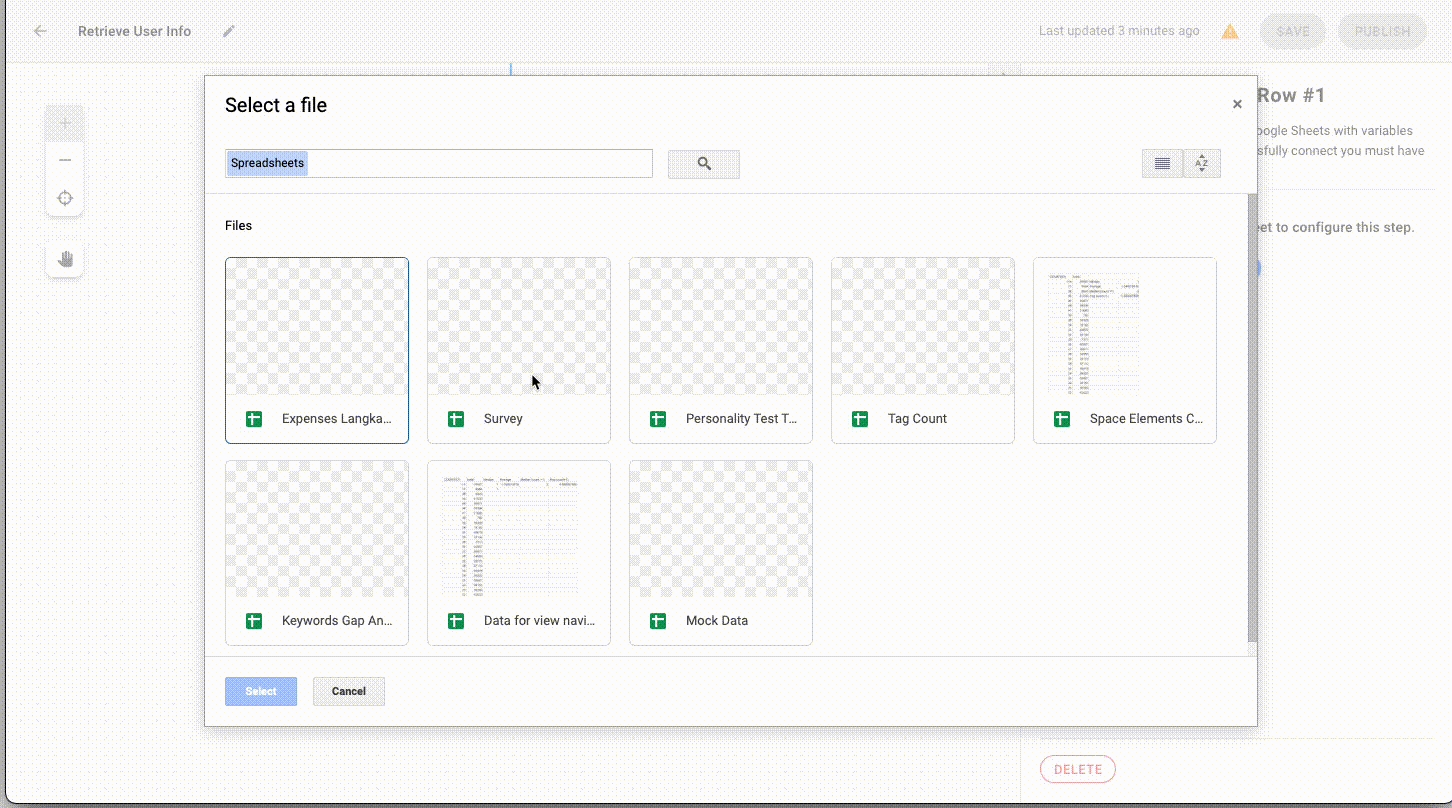
Task: Edit the Retrieve User Info title
Action: tap(229, 31)
